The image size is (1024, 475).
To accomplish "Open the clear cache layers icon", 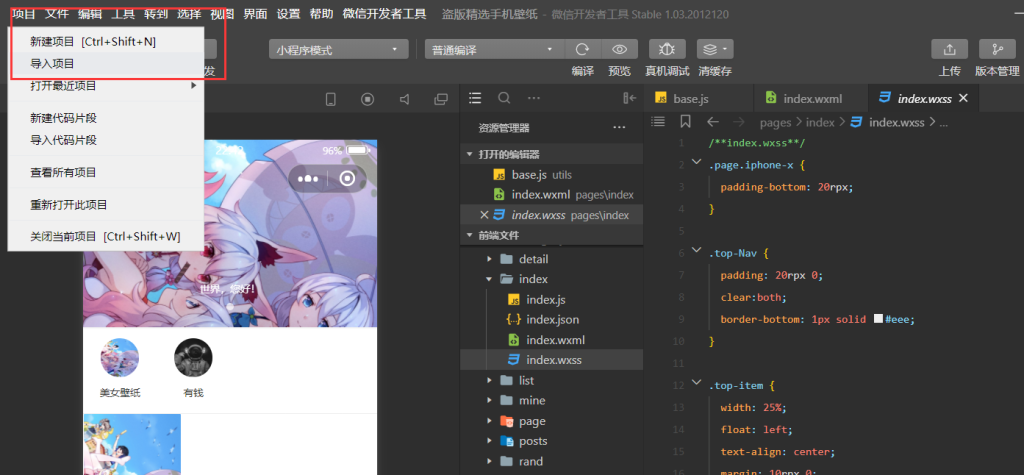I will [715, 49].
